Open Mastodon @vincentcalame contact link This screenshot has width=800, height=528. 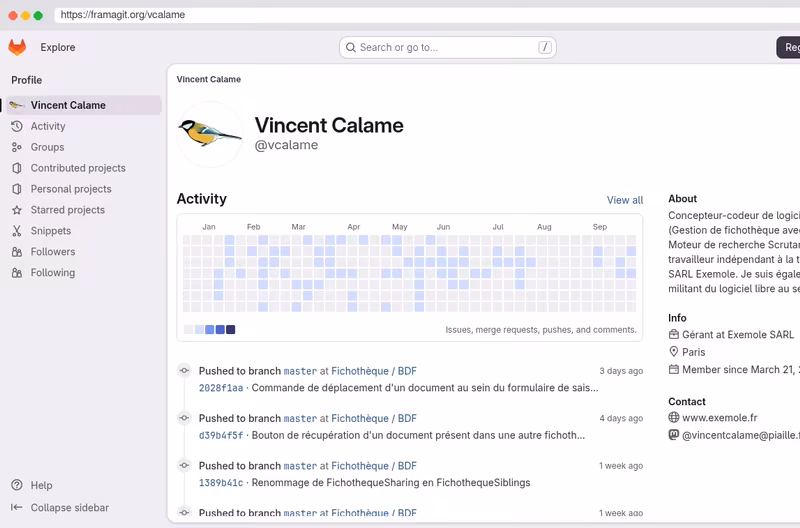click(x=741, y=435)
